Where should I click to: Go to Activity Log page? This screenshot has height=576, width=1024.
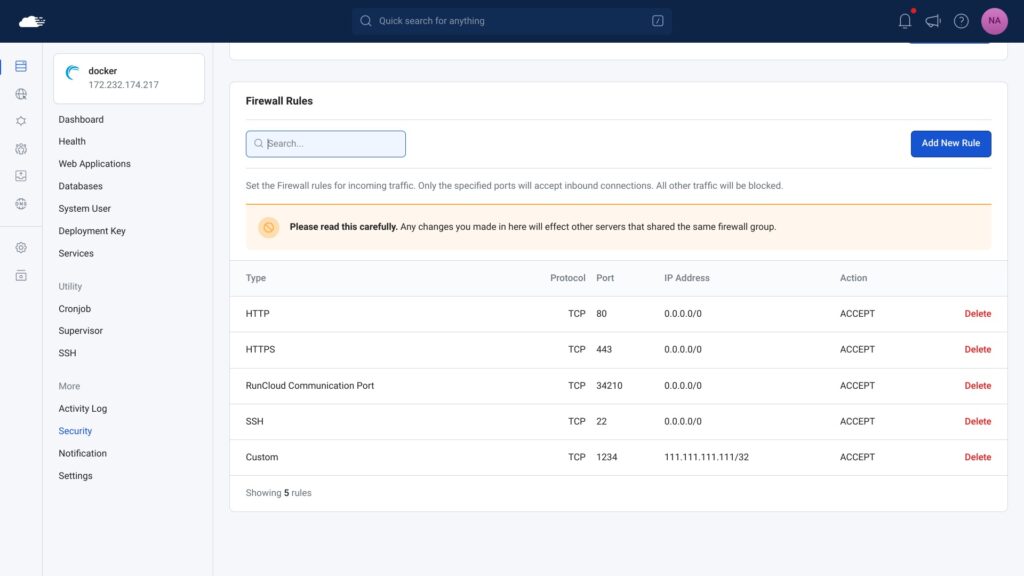pos(82,409)
